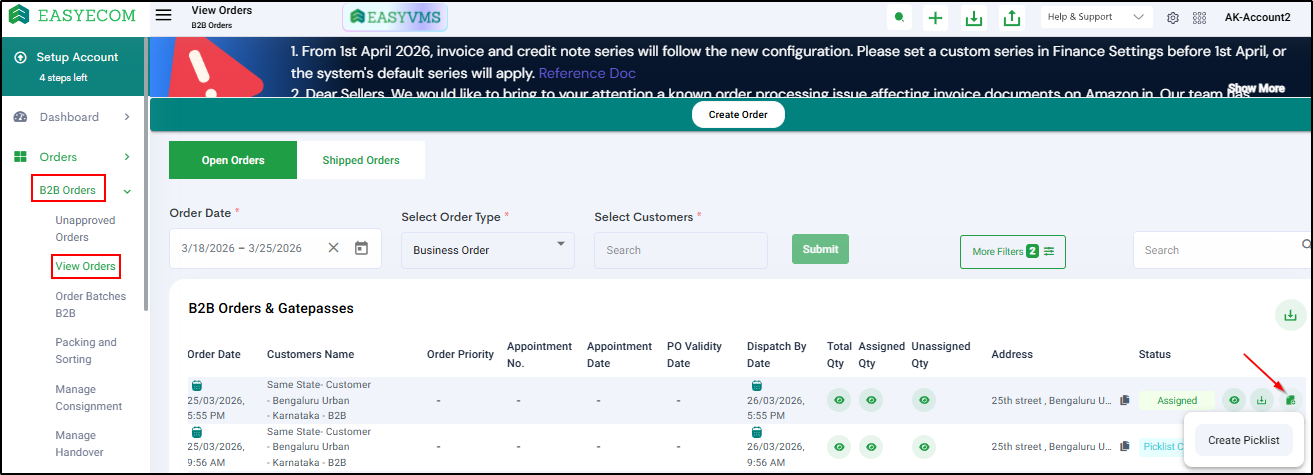Click the green plus icon in top bar
Image resolution: width=1313 pixels, height=475 pixels.
(x=935, y=18)
